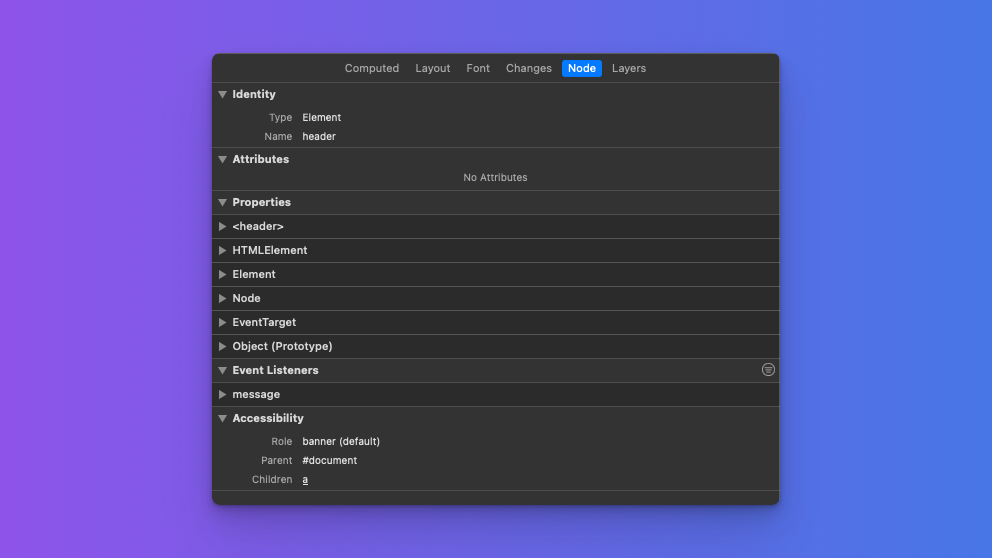Open the Layers tab

coord(629,68)
